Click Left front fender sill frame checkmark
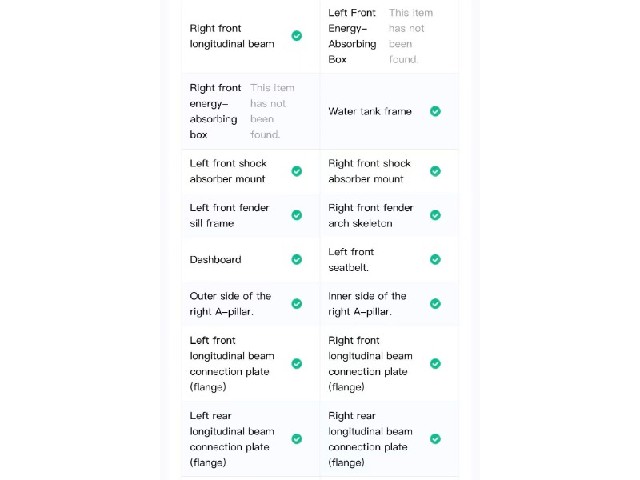 click(297, 215)
